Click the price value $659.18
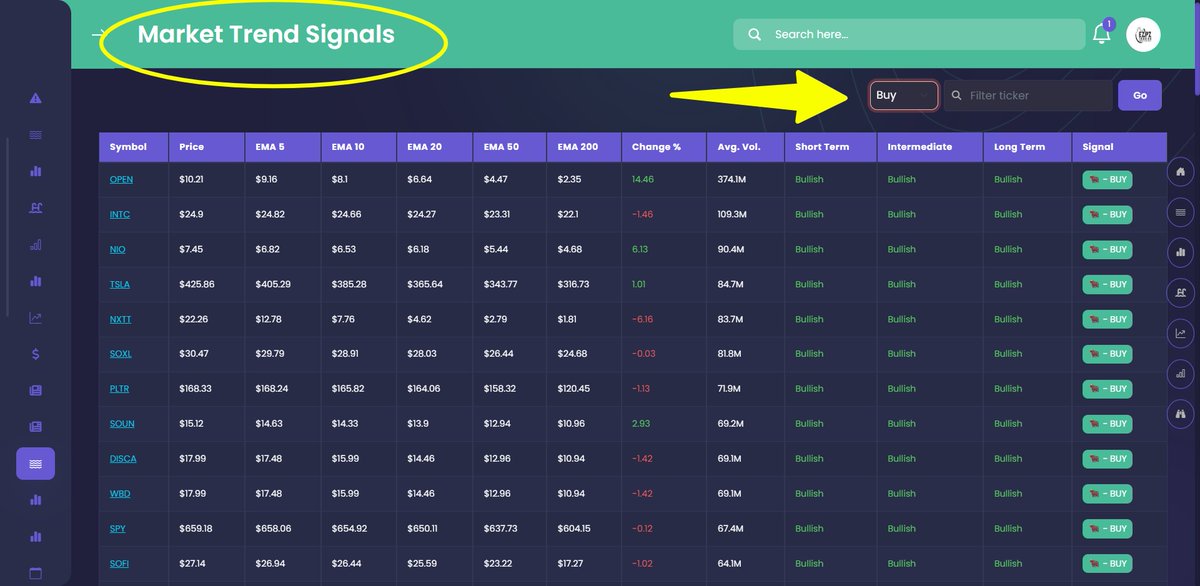This screenshot has width=1200, height=586. click(196, 529)
